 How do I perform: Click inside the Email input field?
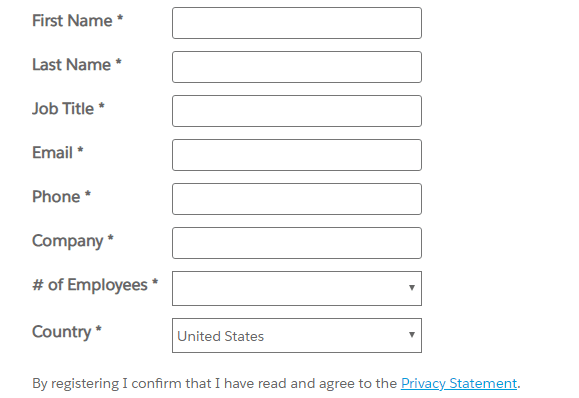click(297, 155)
